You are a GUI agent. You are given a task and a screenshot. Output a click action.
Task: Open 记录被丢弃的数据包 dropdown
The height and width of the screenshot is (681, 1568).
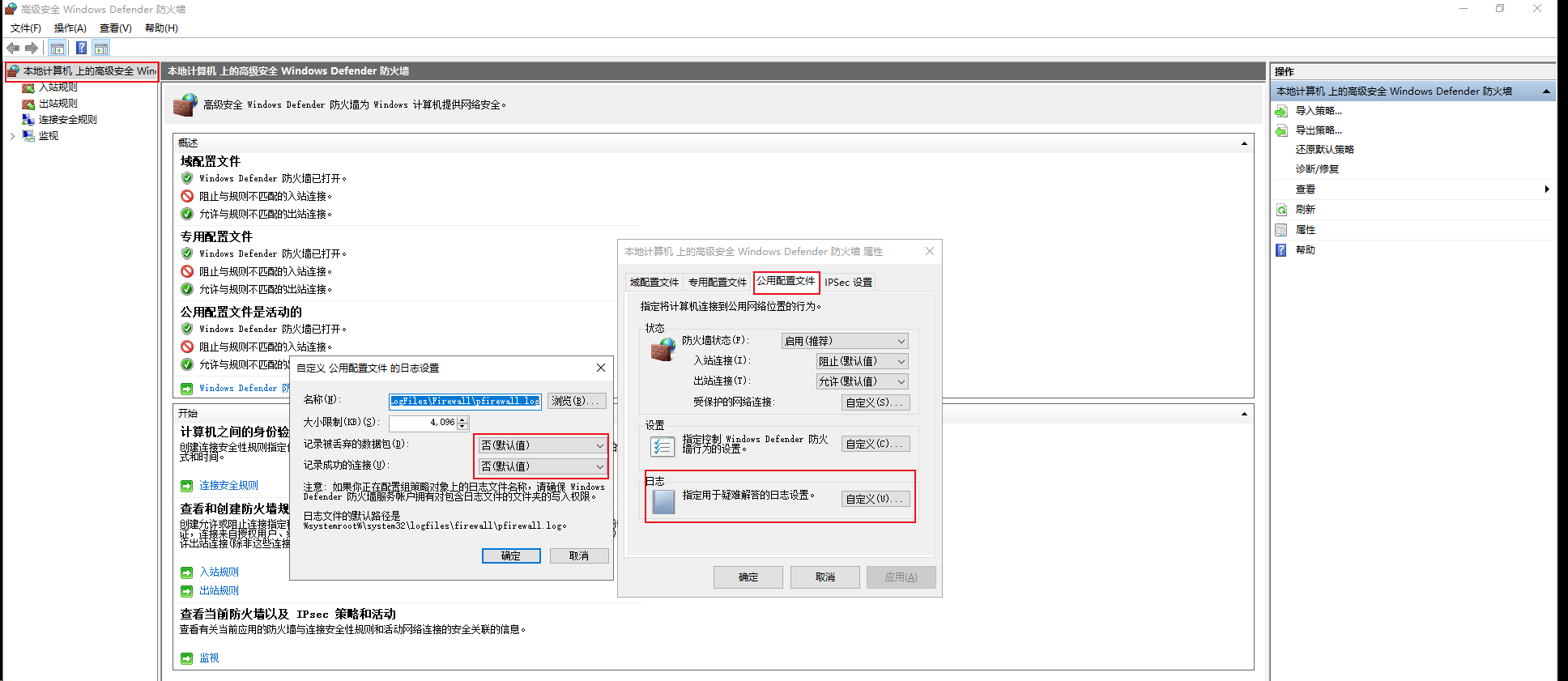click(x=542, y=445)
